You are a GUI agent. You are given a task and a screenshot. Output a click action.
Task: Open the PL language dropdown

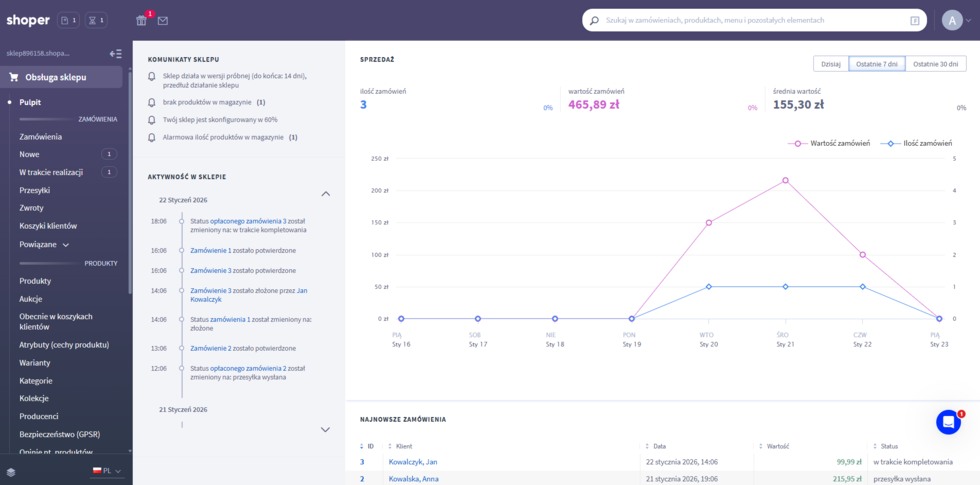(x=106, y=470)
